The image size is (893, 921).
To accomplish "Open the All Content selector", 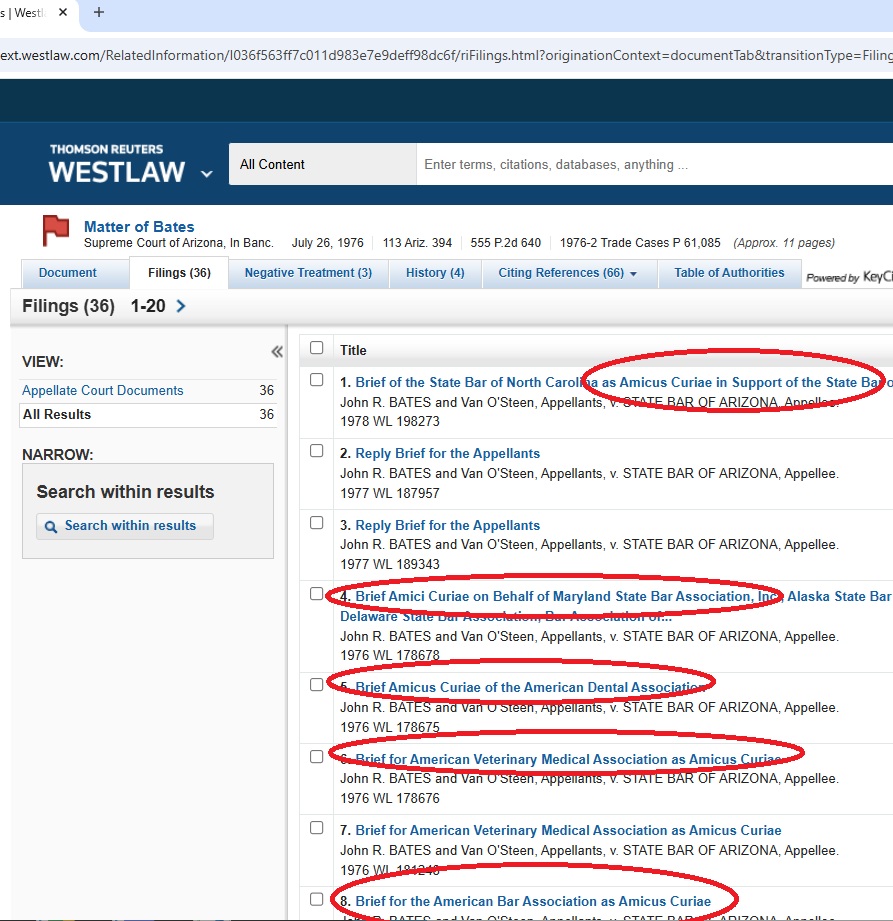I will pos(322,165).
